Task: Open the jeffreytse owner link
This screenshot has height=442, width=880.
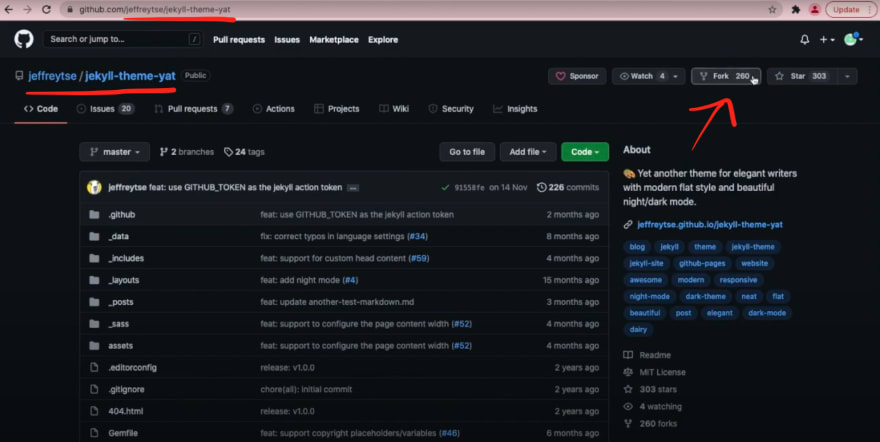Action: tap(52, 76)
